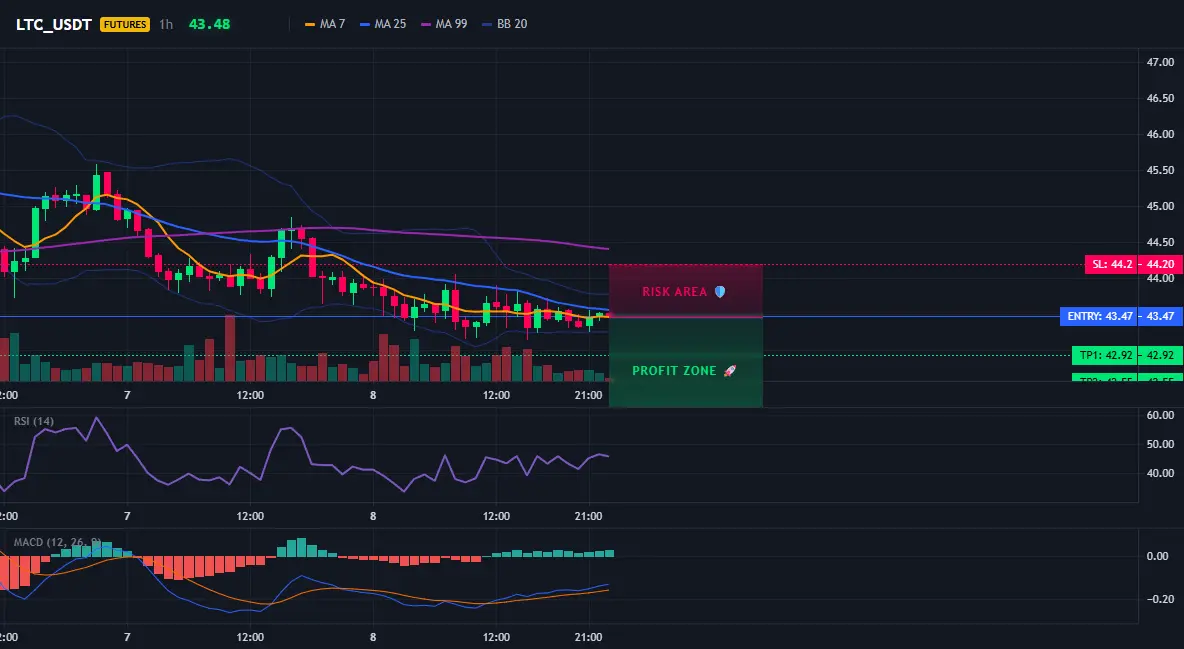The image size is (1184, 649).
Task: Click 60.00 on the RSI axis
Action: [x=1160, y=415]
